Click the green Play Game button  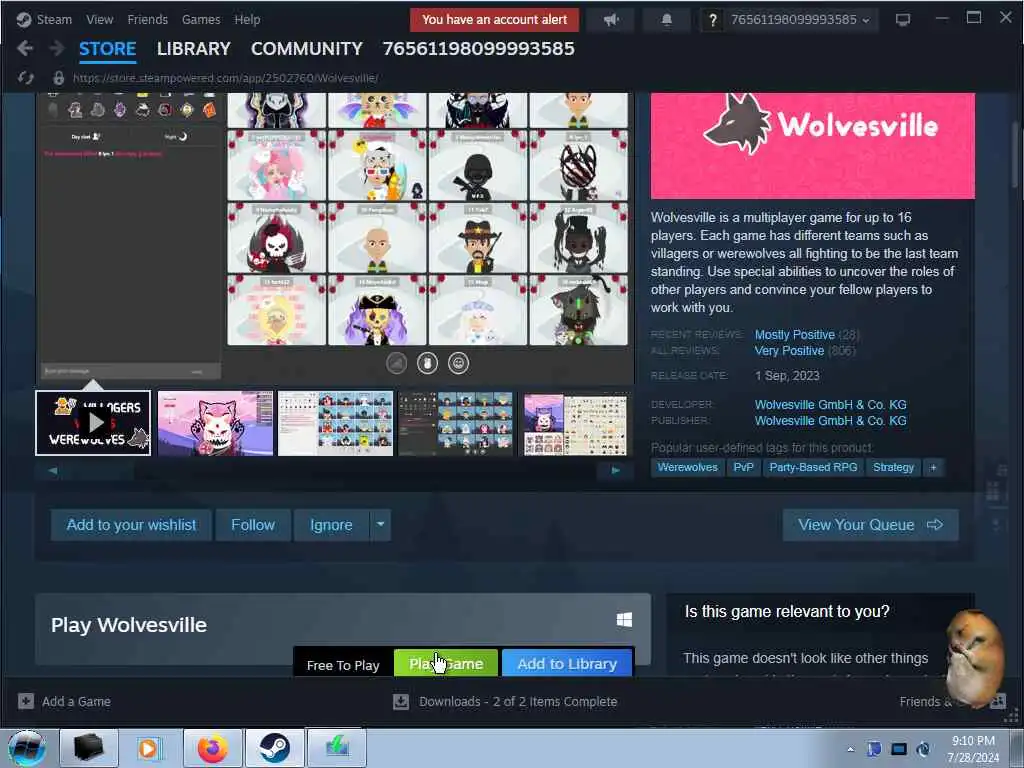(446, 664)
